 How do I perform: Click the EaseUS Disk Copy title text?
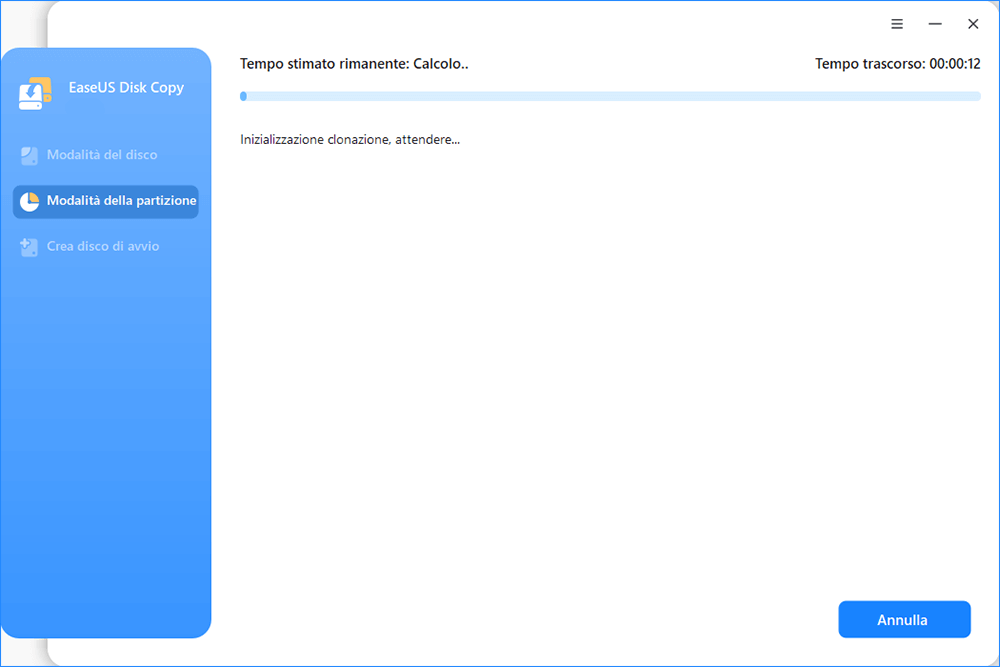[x=126, y=88]
